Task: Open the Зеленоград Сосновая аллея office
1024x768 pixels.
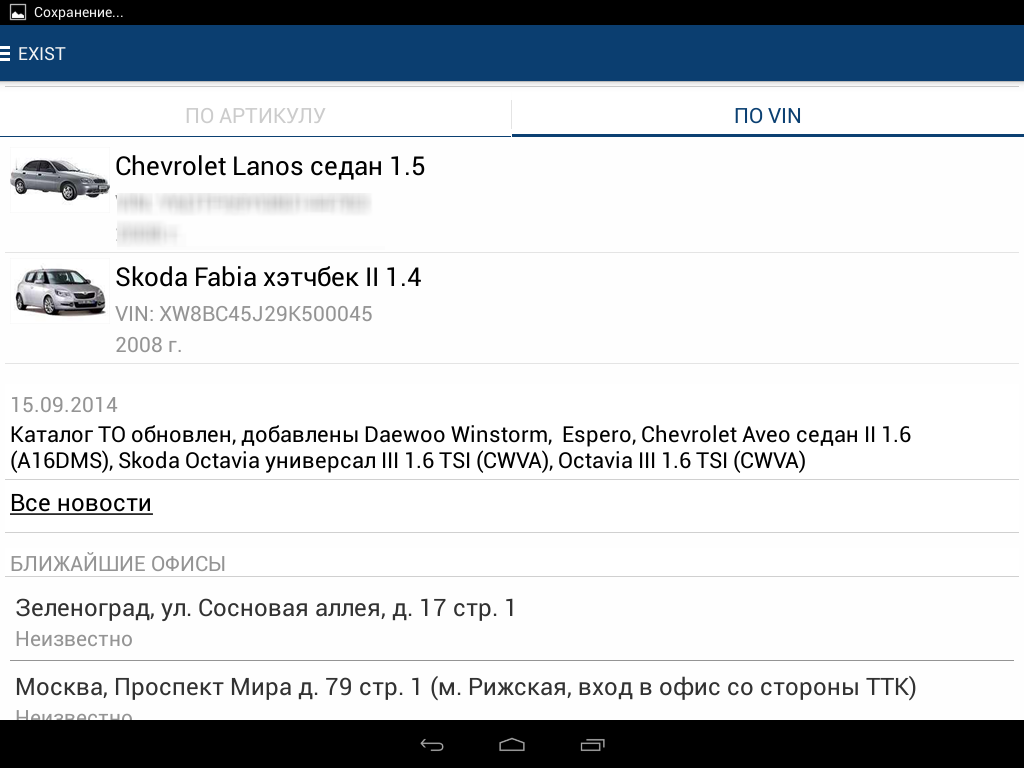Action: click(x=265, y=608)
